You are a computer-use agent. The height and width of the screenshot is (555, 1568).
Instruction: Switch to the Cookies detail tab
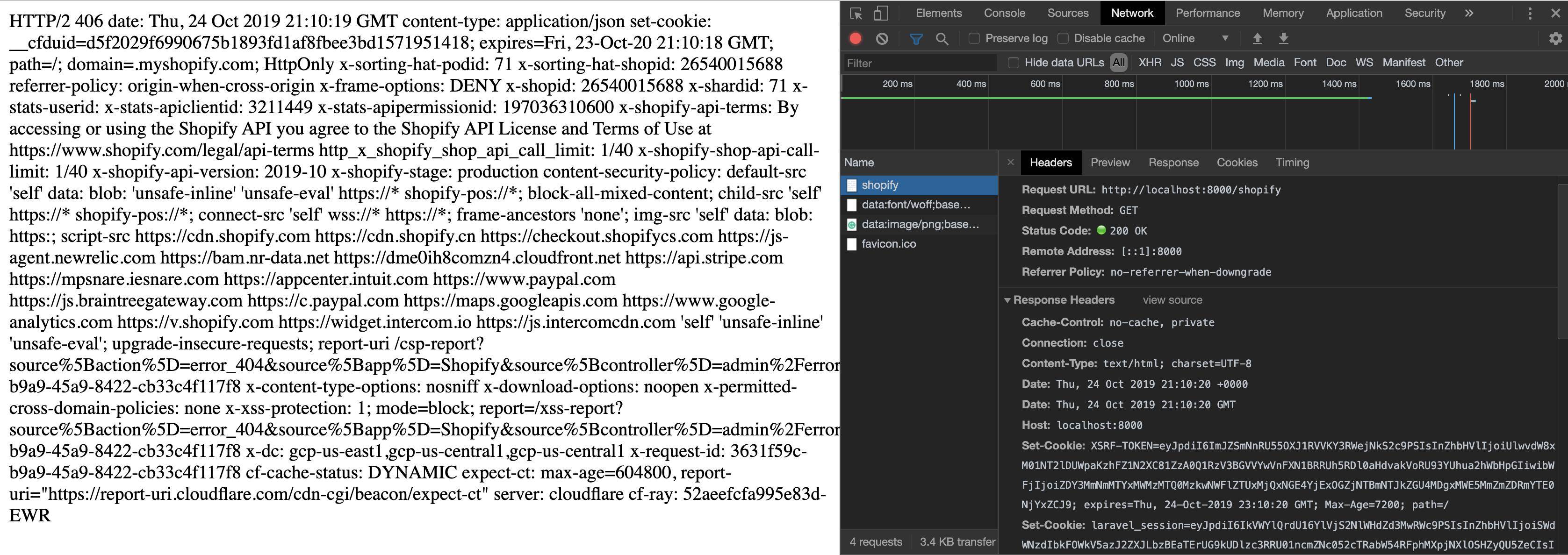[1236, 163]
